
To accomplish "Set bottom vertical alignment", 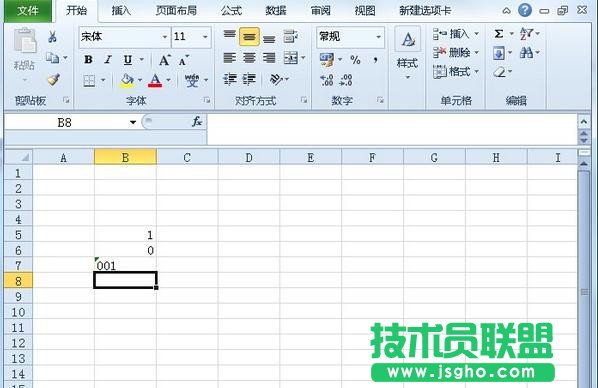I will click(x=269, y=38).
